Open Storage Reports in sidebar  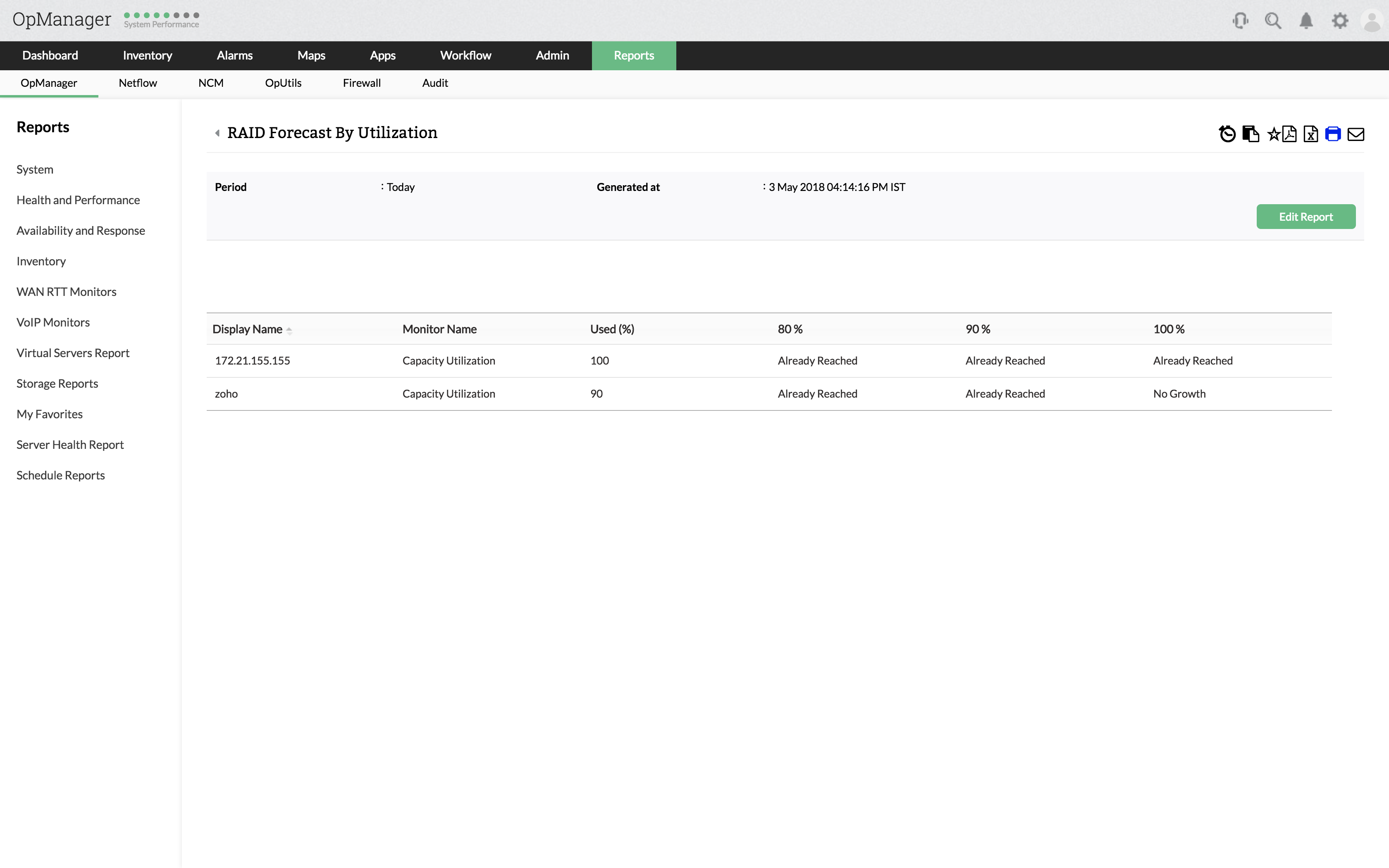click(57, 384)
